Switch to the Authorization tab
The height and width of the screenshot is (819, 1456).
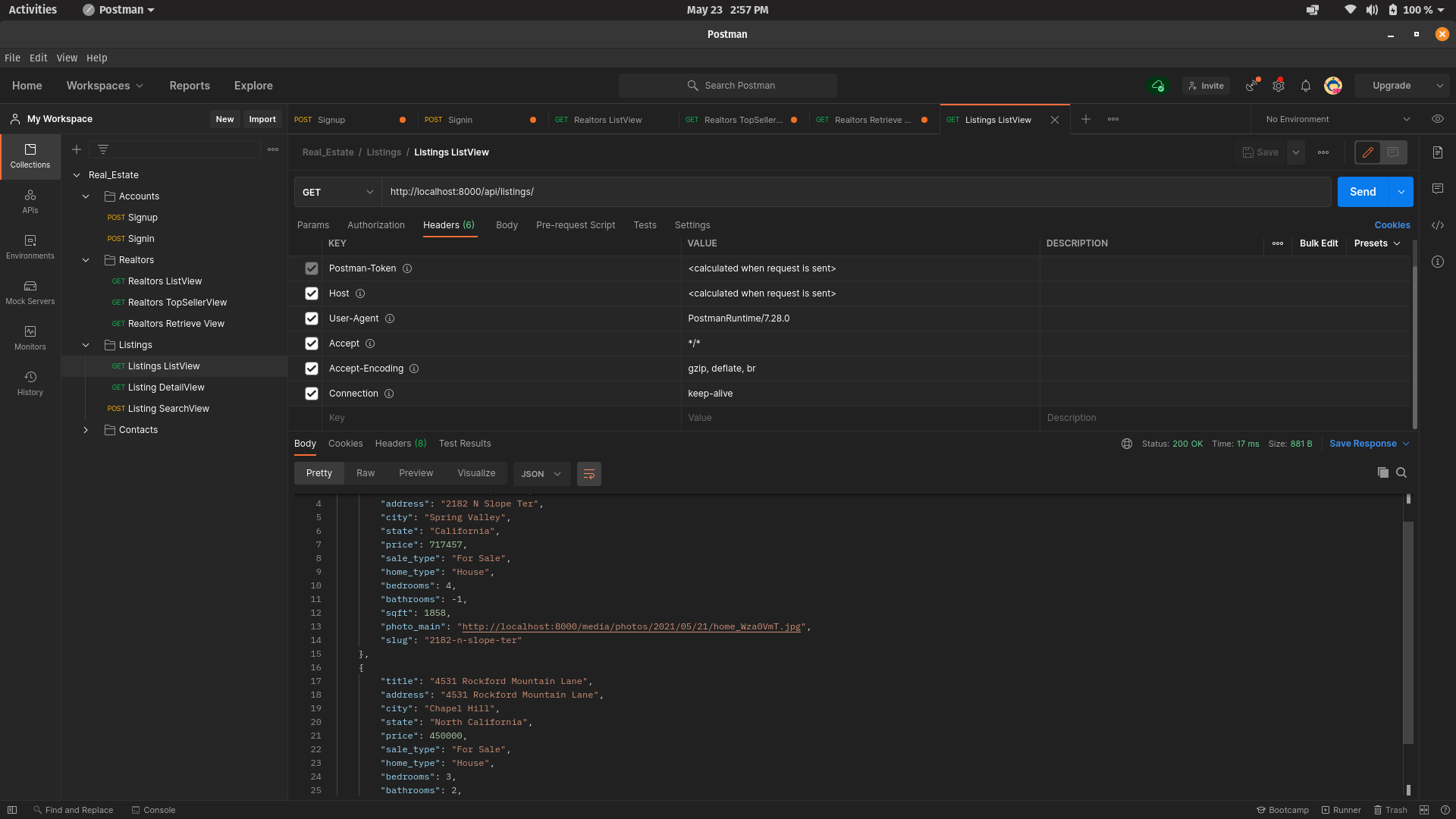coord(376,225)
